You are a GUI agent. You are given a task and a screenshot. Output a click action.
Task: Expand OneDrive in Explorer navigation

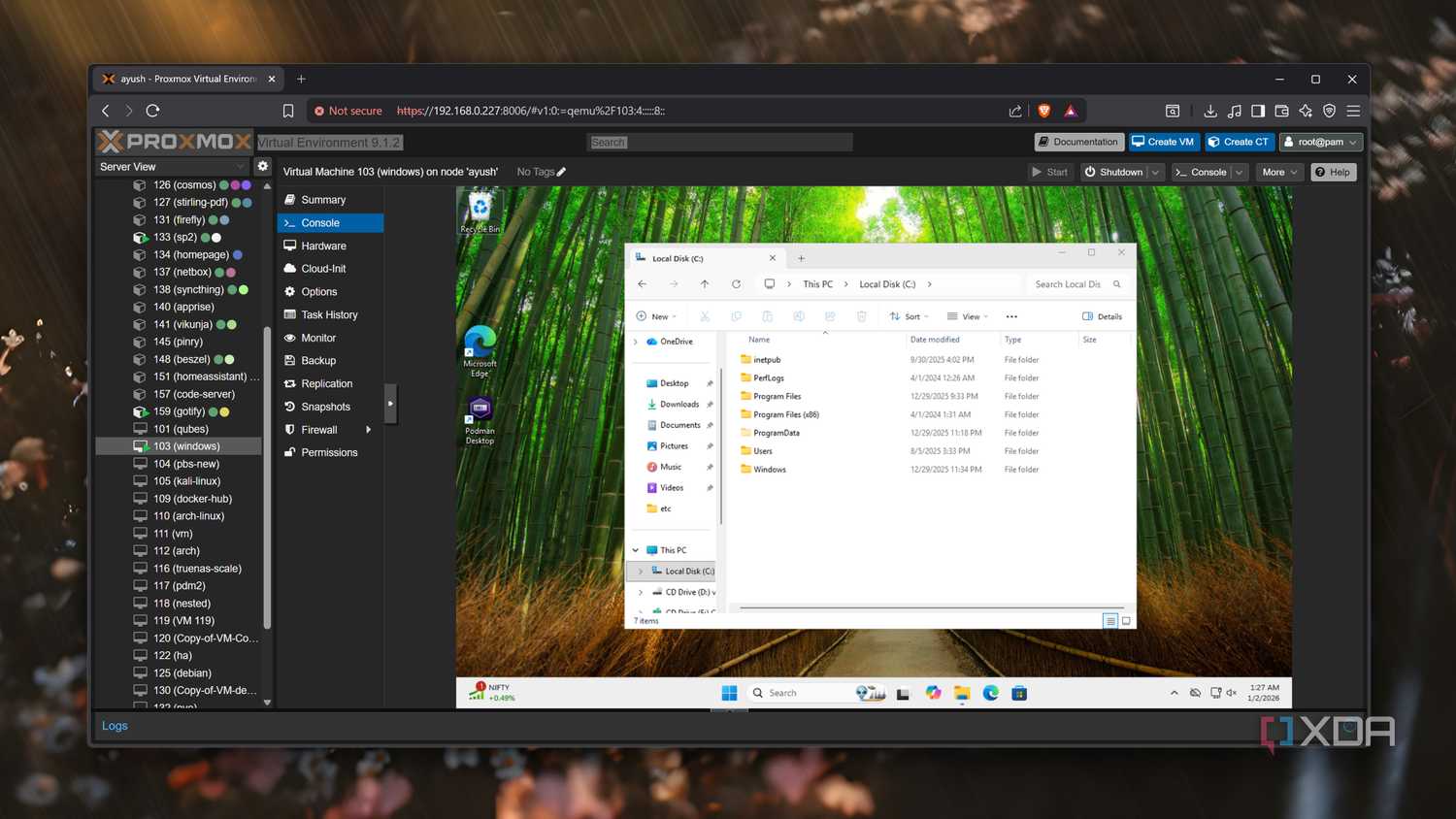[x=636, y=342]
